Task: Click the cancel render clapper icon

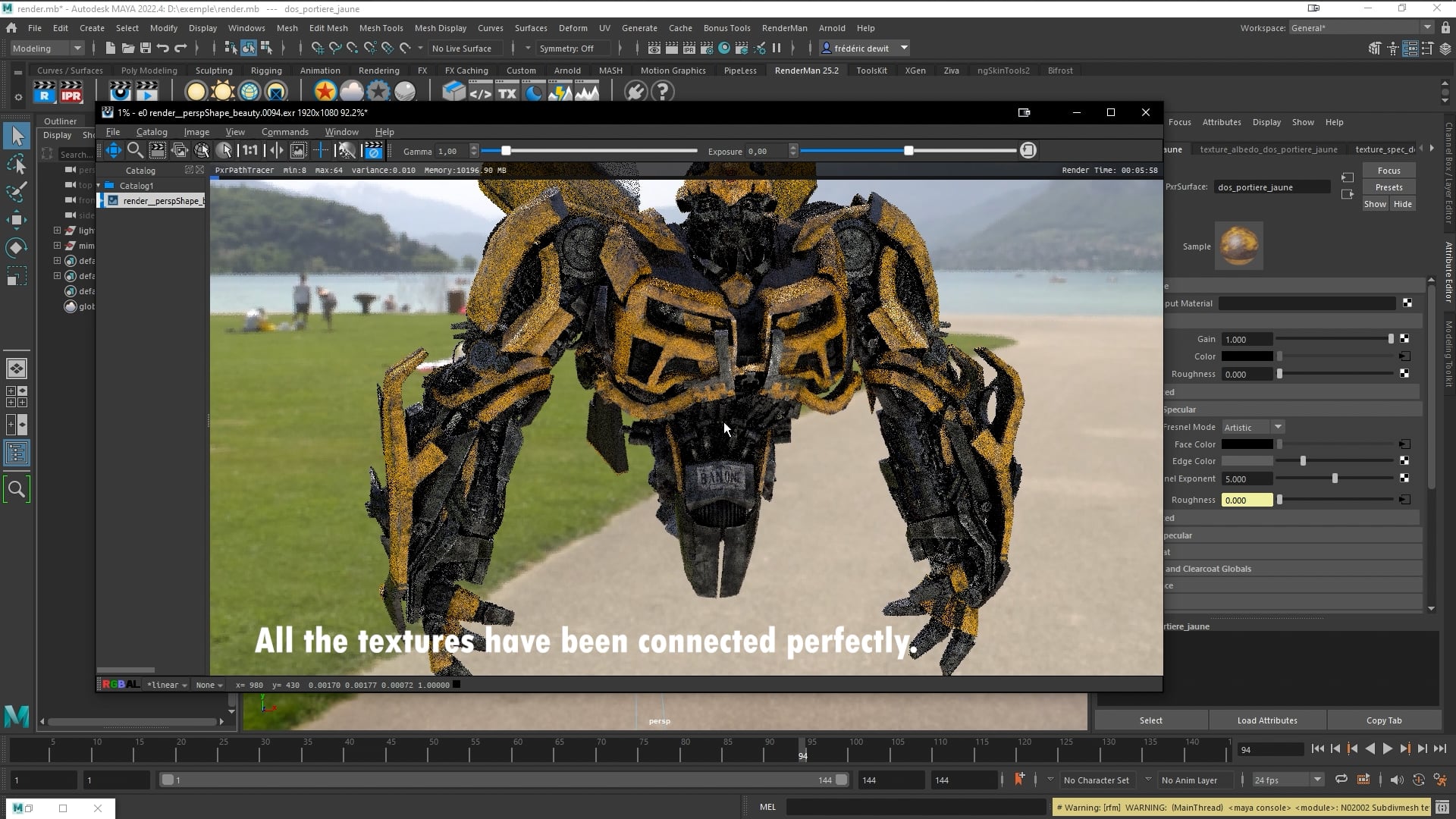Action: 373,150
